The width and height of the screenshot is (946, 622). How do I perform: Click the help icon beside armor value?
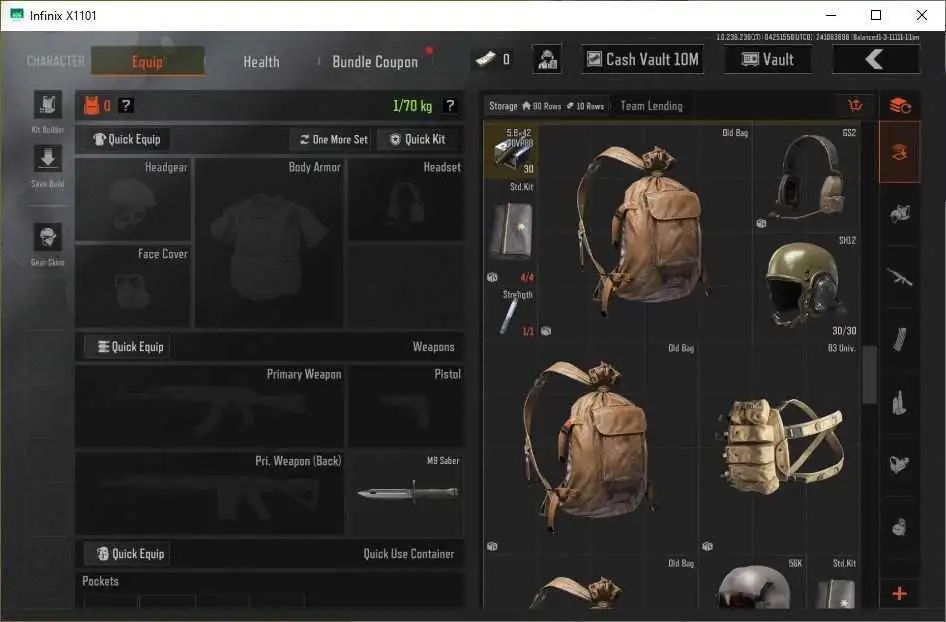125,106
